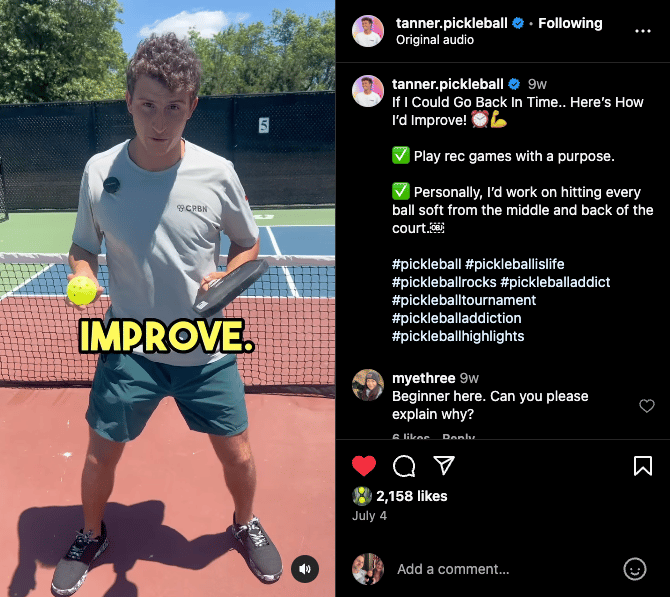Open the comment bubble icon
Screen dimensions: 670x597
[404, 466]
